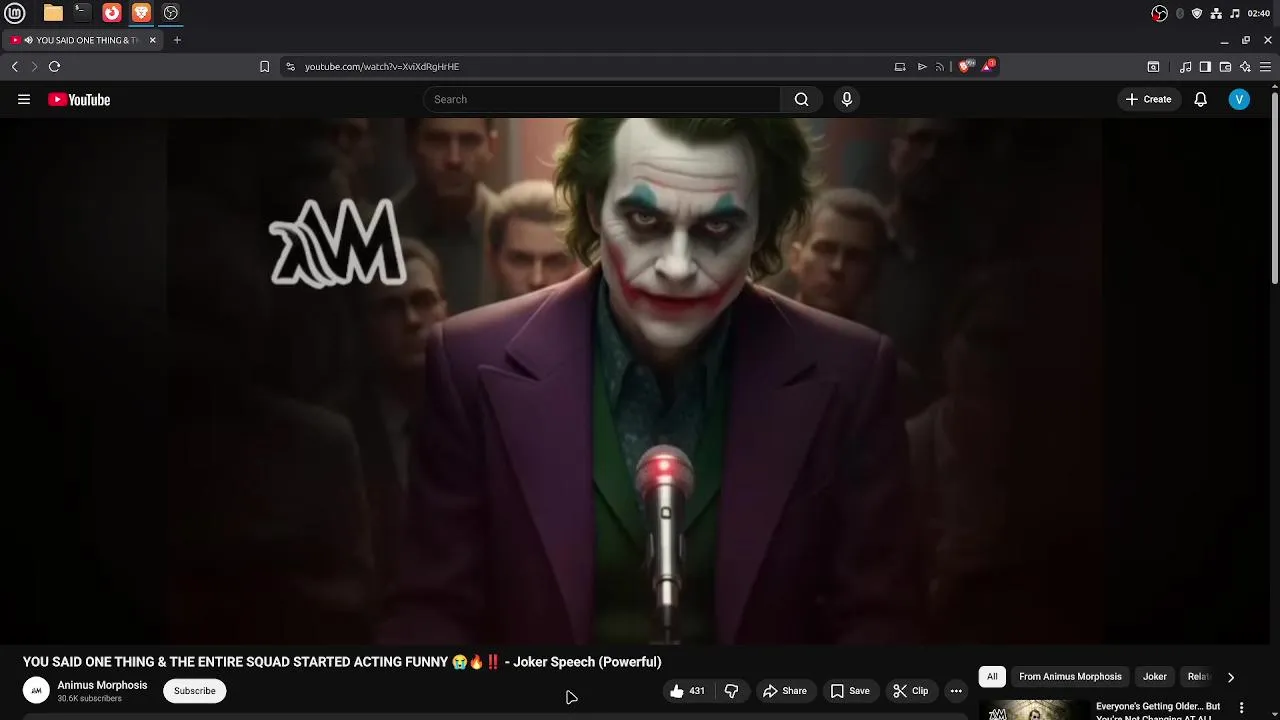Open the Animus Morphosis channel name link
1280x720 pixels.
102,685
